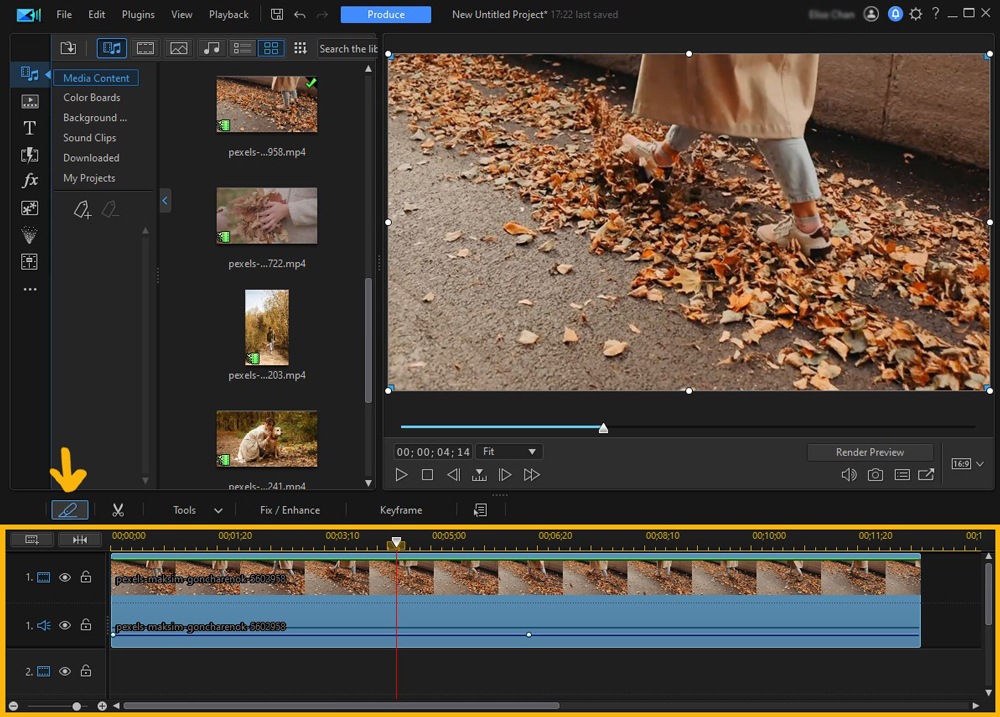The height and width of the screenshot is (717, 1000).
Task: Open the library grid menu icon
Action: tap(300, 48)
